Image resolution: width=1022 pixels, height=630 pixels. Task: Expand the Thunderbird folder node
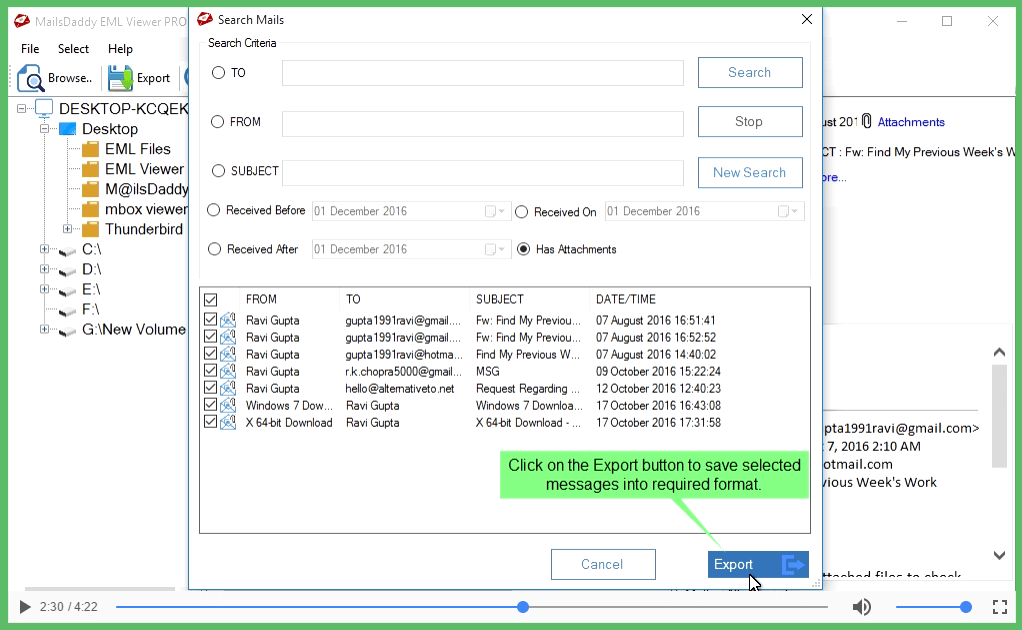(67, 229)
